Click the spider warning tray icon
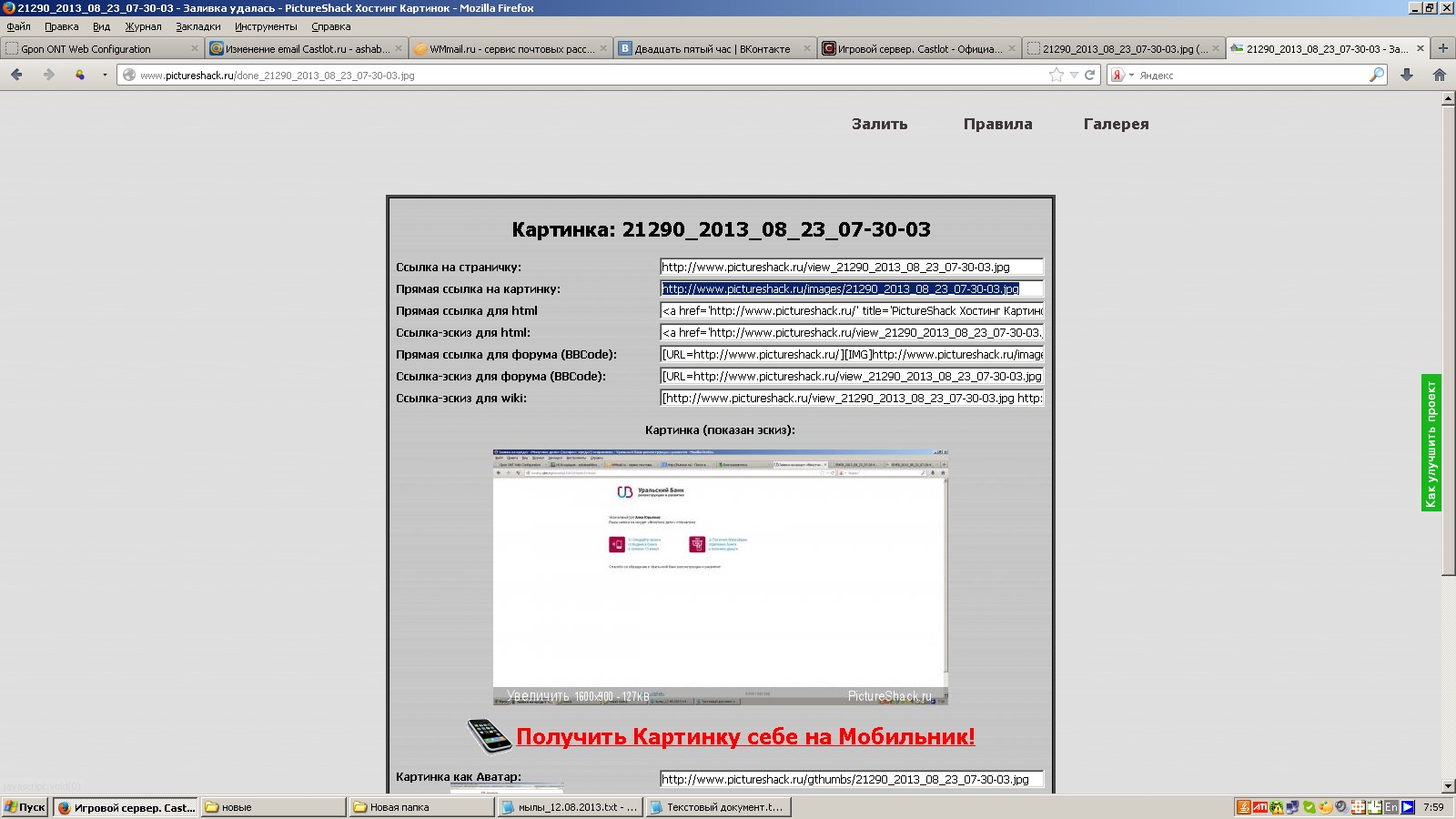This screenshot has height=819, width=1456. tap(1277, 806)
